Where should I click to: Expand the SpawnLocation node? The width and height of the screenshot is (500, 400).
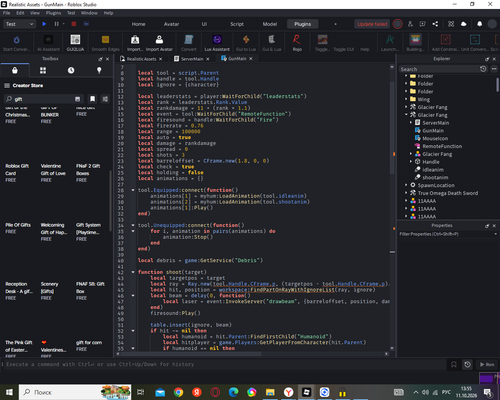click(x=406, y=185)
